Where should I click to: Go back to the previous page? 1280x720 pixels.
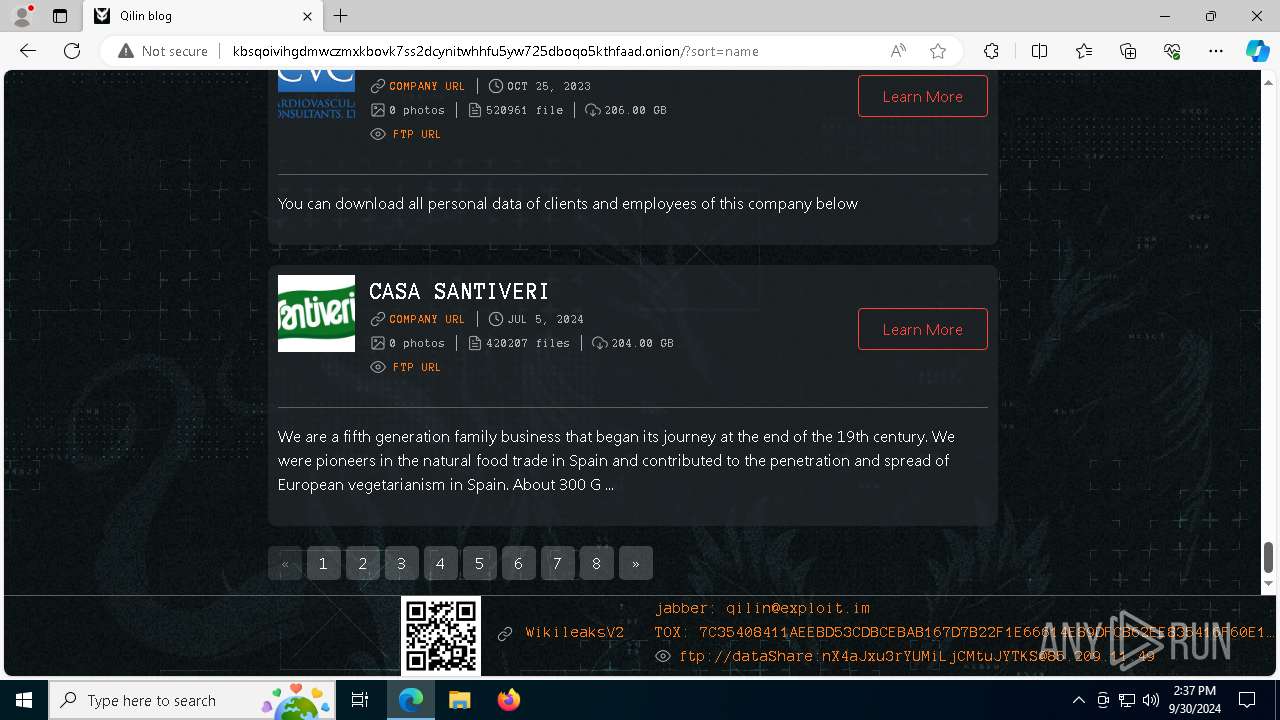[x=28, y=51]
